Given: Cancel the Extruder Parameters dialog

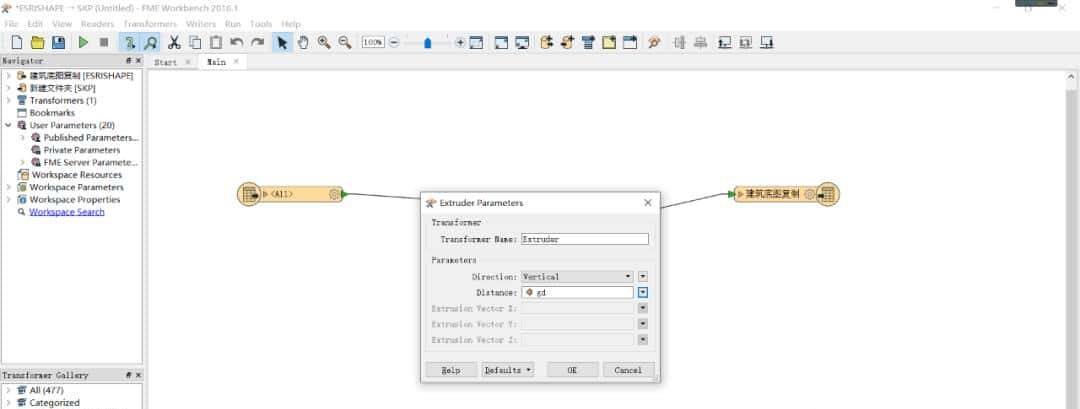Looking at the screenshot, I should [x=628, y=370].
